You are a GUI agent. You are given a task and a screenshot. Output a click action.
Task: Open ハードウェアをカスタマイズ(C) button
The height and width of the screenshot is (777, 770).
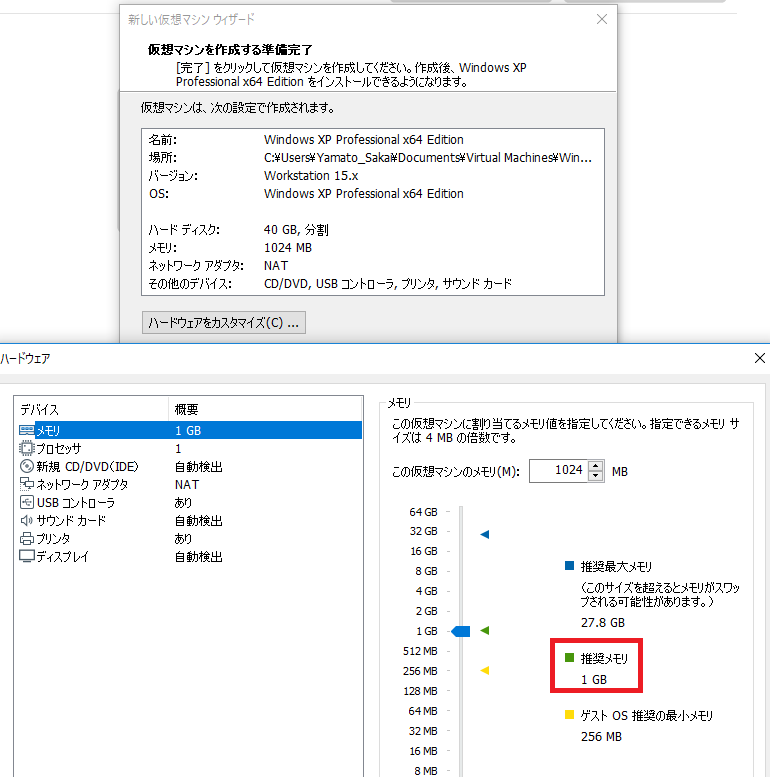223,323
